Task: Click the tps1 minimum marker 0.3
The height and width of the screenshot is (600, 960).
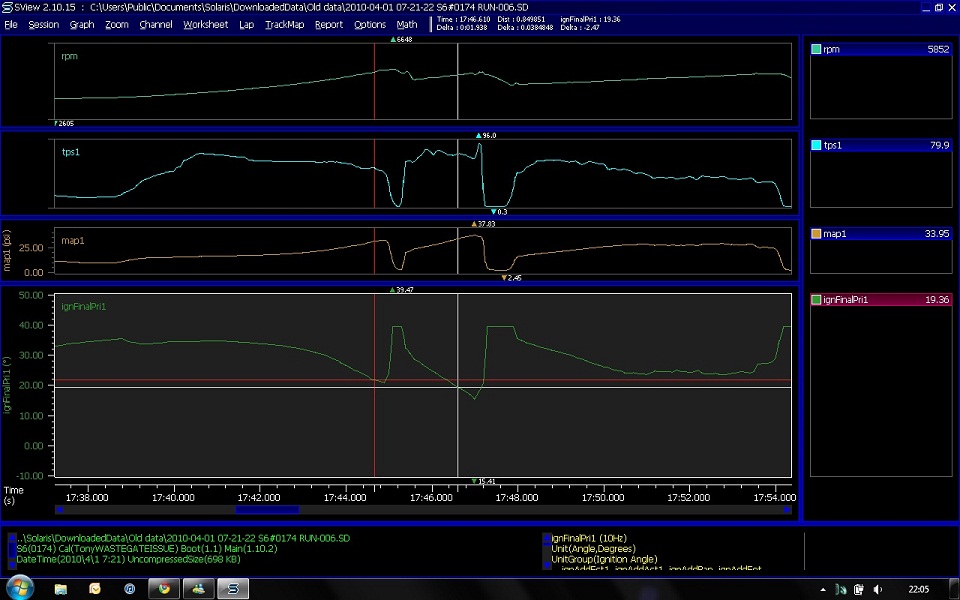Action: tap(499, 212)
